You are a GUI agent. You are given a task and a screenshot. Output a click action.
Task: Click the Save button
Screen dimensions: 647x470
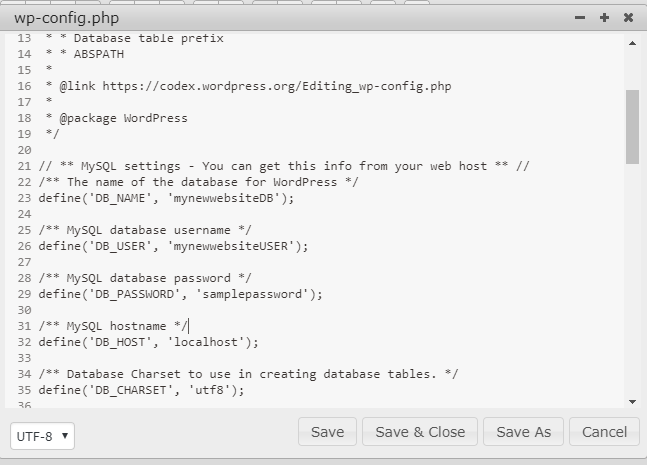327,432
